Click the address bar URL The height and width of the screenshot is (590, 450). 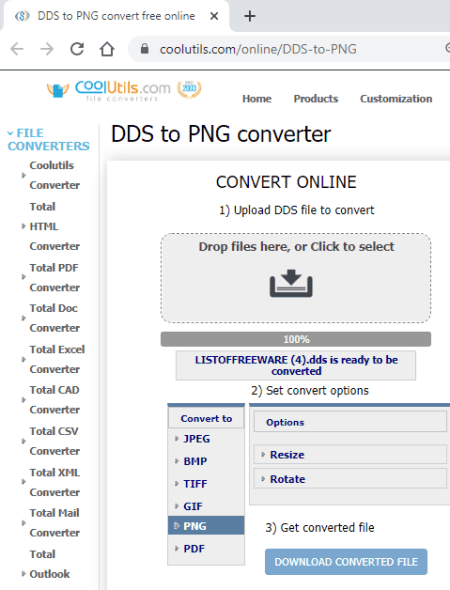point(258,49)
